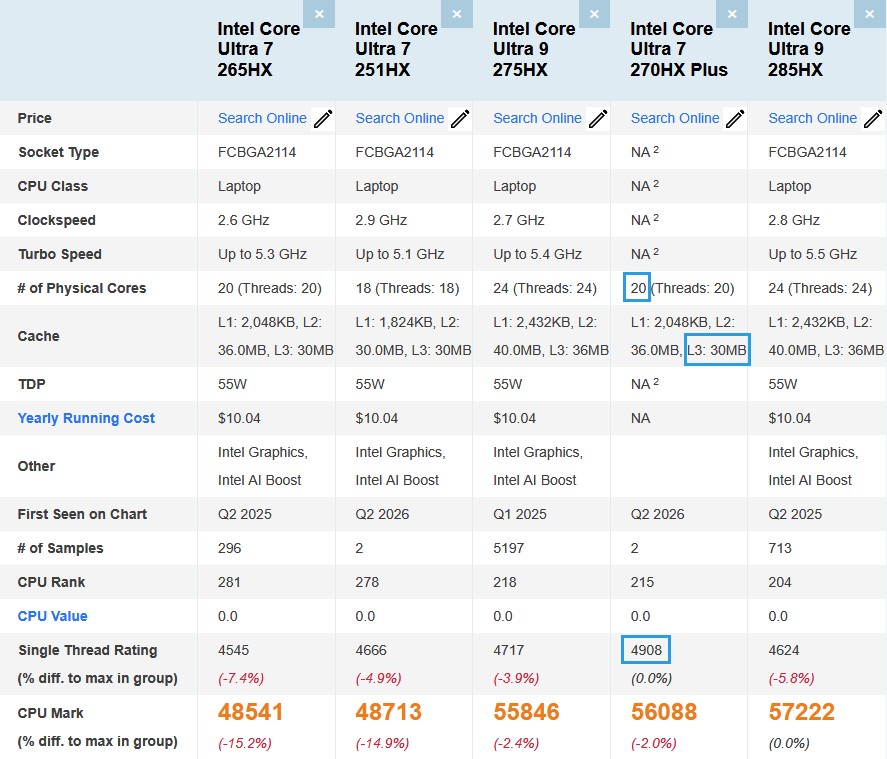Click Up to 5.1 GHz turbo speed
887x759 pixels.
[400, 254]
